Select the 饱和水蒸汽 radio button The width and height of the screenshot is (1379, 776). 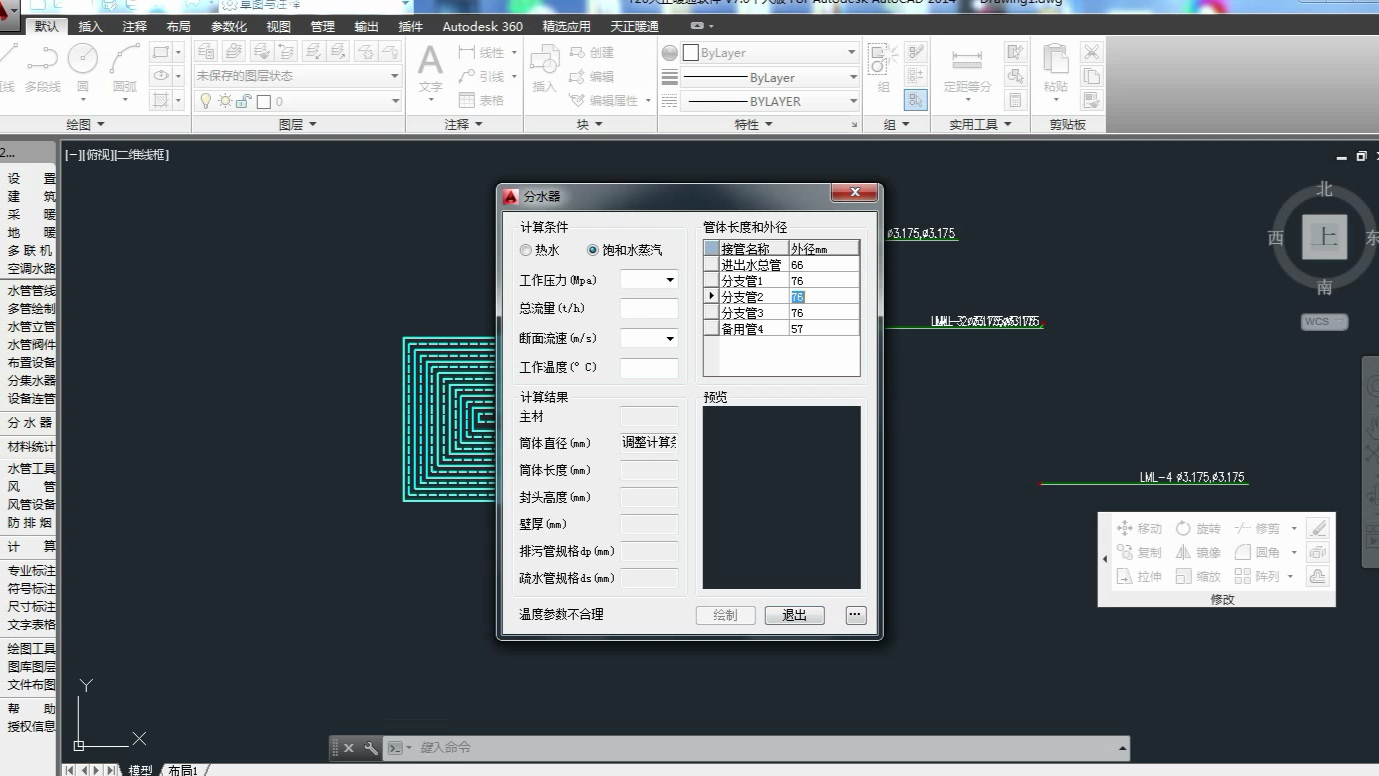625,250
